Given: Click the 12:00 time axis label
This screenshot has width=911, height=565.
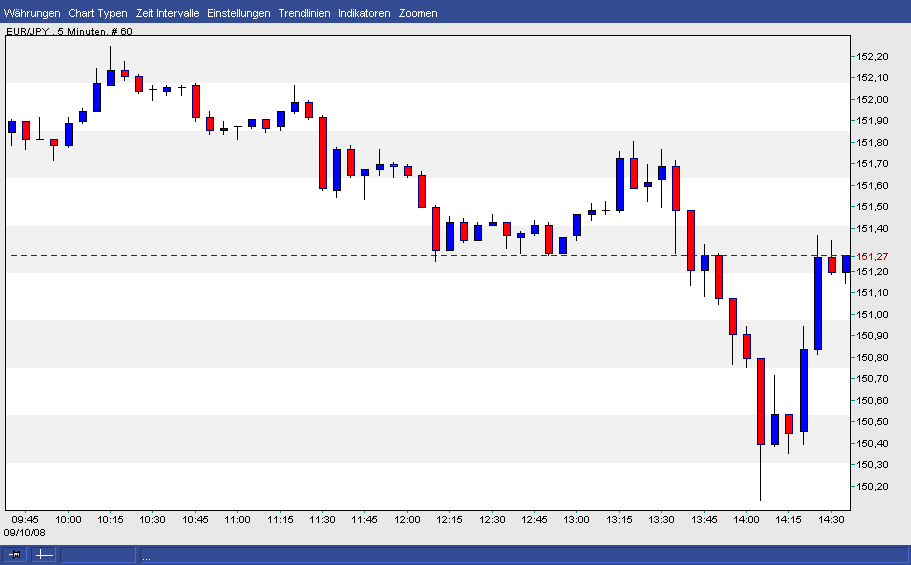Looking at the screenshot, I should [x=407, y=520].
